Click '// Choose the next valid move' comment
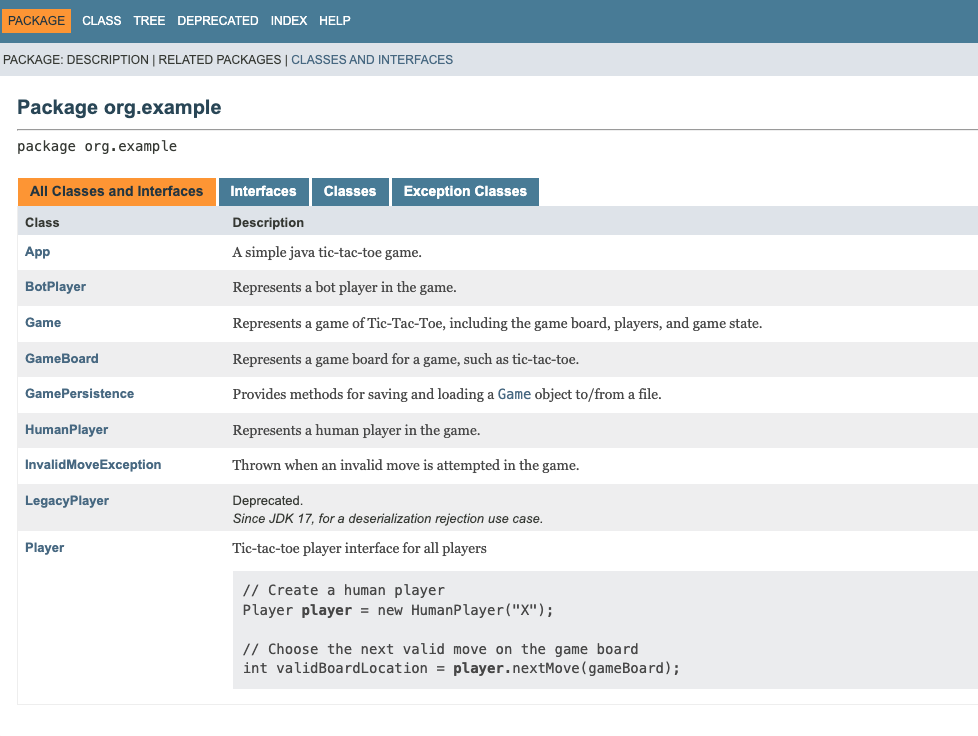Image resolution: width=978 pixels, height=736 pixels. click(x=440, y=649)
